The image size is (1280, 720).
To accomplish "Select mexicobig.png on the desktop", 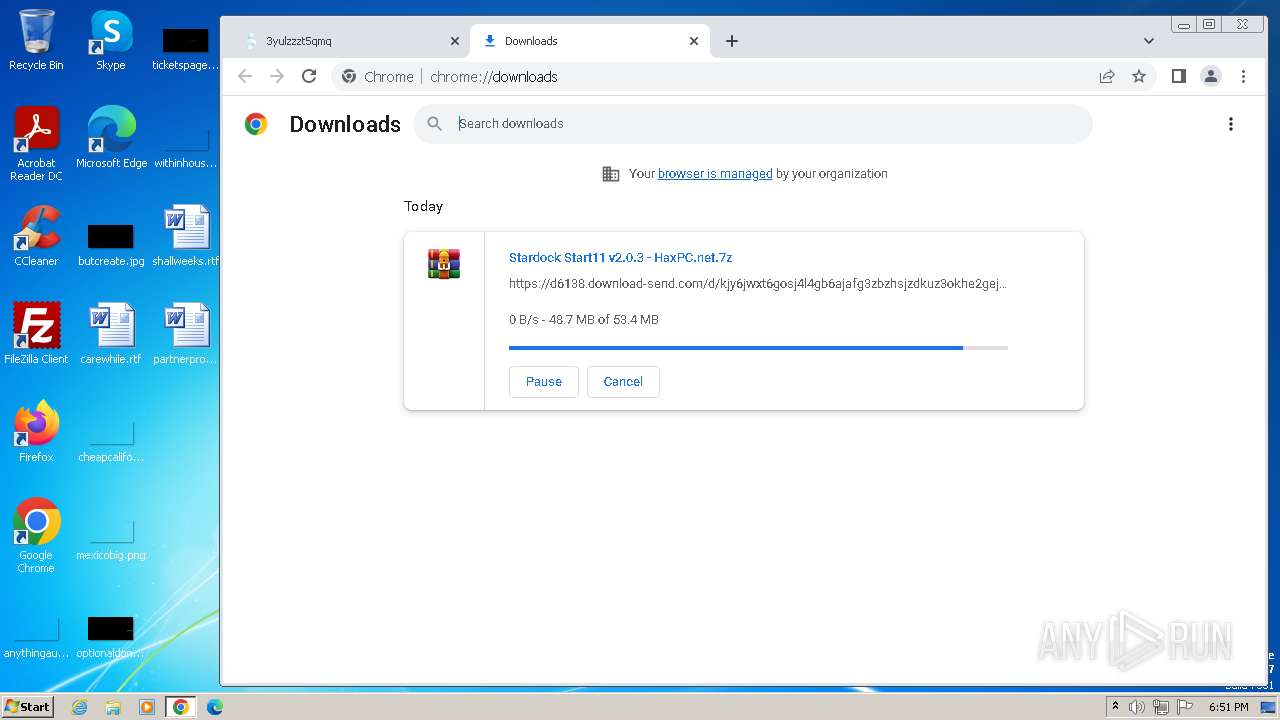I will [x=111, y=538].
